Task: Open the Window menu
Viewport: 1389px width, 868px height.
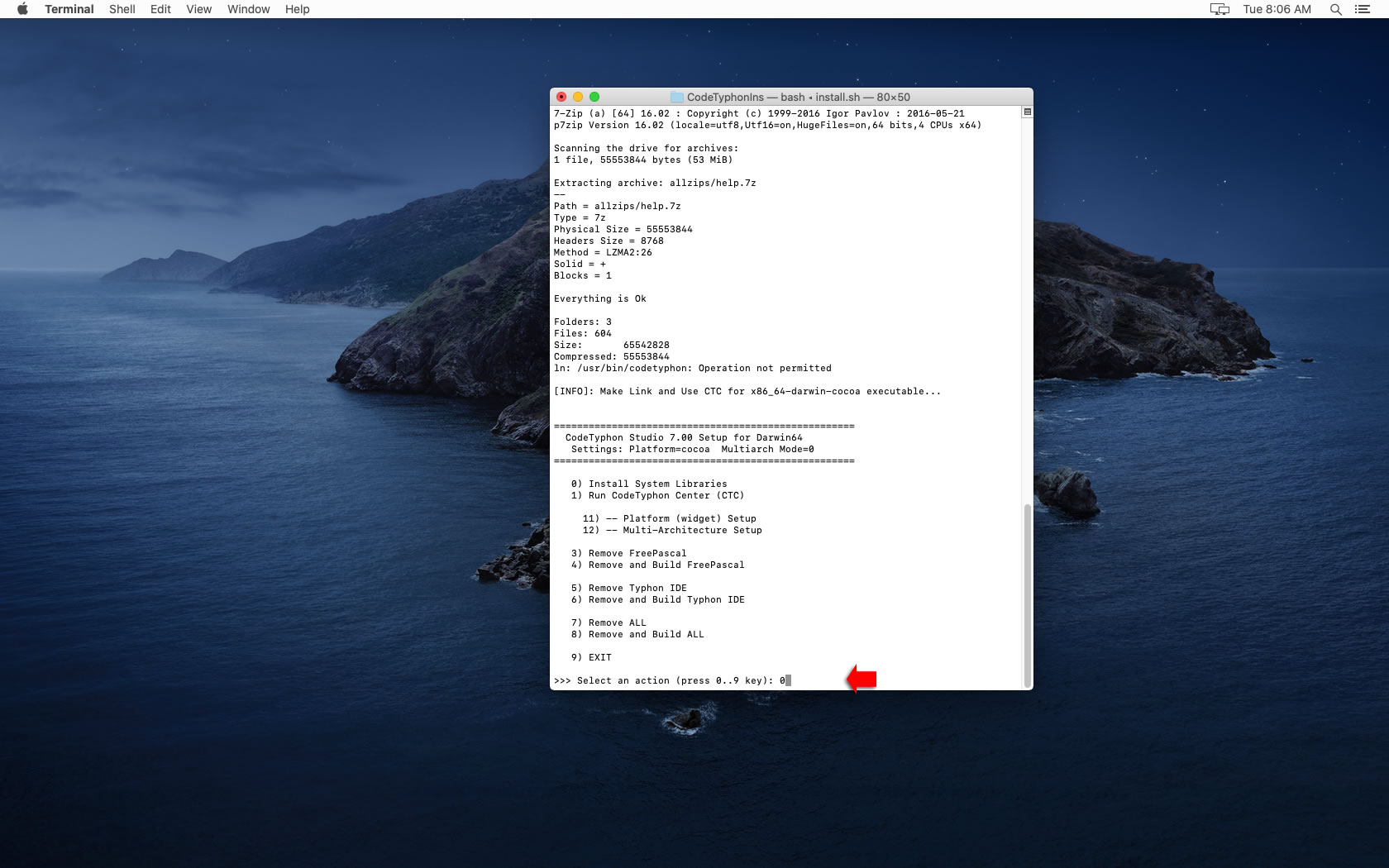Action: [249, 9]
